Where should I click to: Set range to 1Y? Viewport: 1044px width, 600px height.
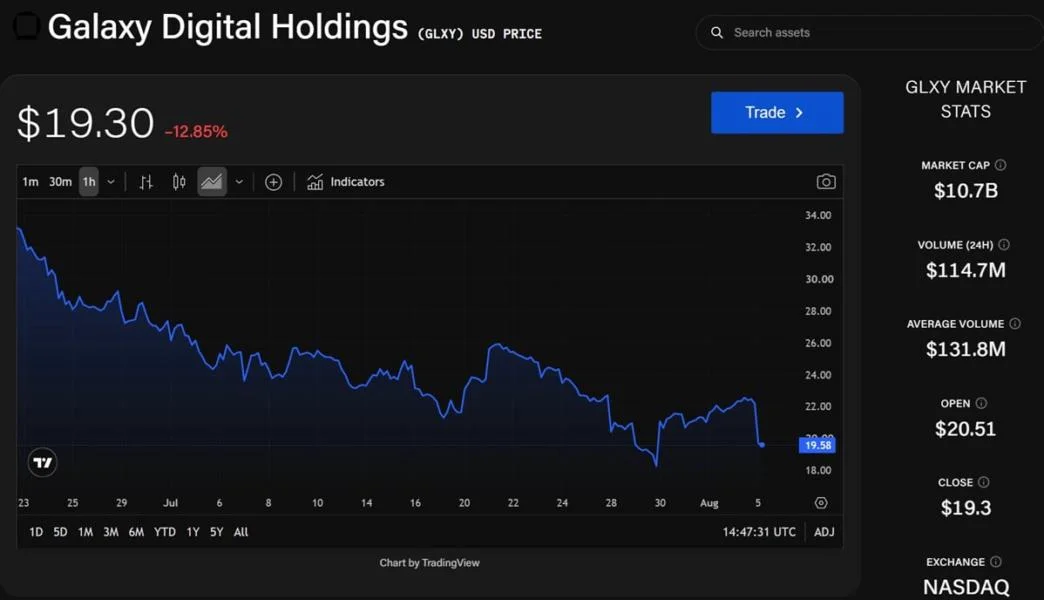pos(192,532)
